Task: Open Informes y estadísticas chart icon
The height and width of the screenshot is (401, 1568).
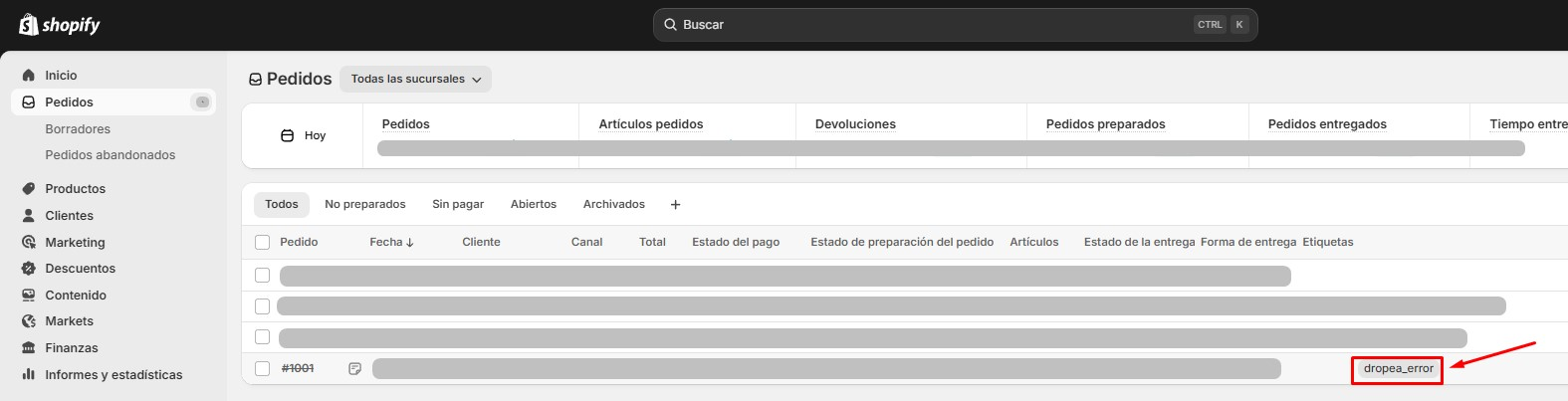Action: 29,374
